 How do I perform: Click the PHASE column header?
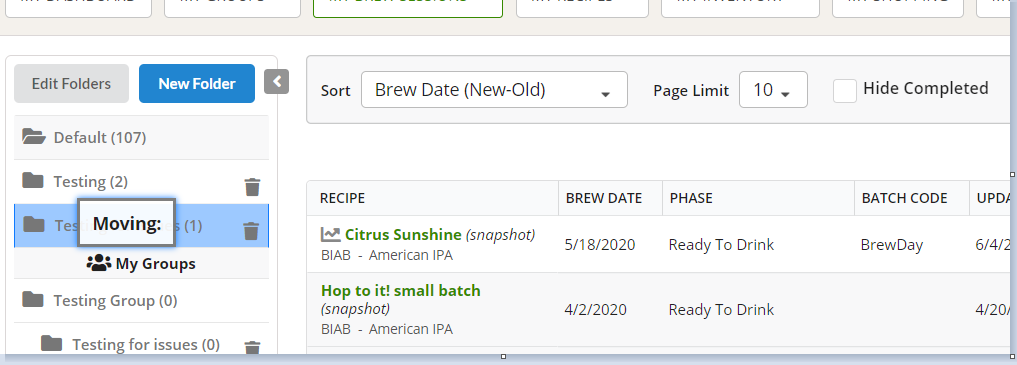tap(691, 198)
